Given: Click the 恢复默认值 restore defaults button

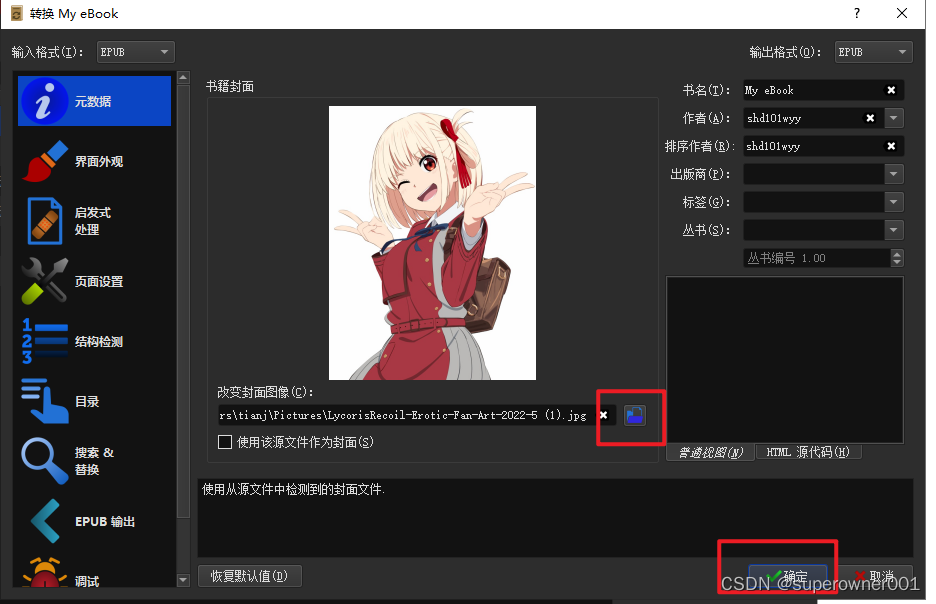Looking at the screenshot, I should click(250, 576).
